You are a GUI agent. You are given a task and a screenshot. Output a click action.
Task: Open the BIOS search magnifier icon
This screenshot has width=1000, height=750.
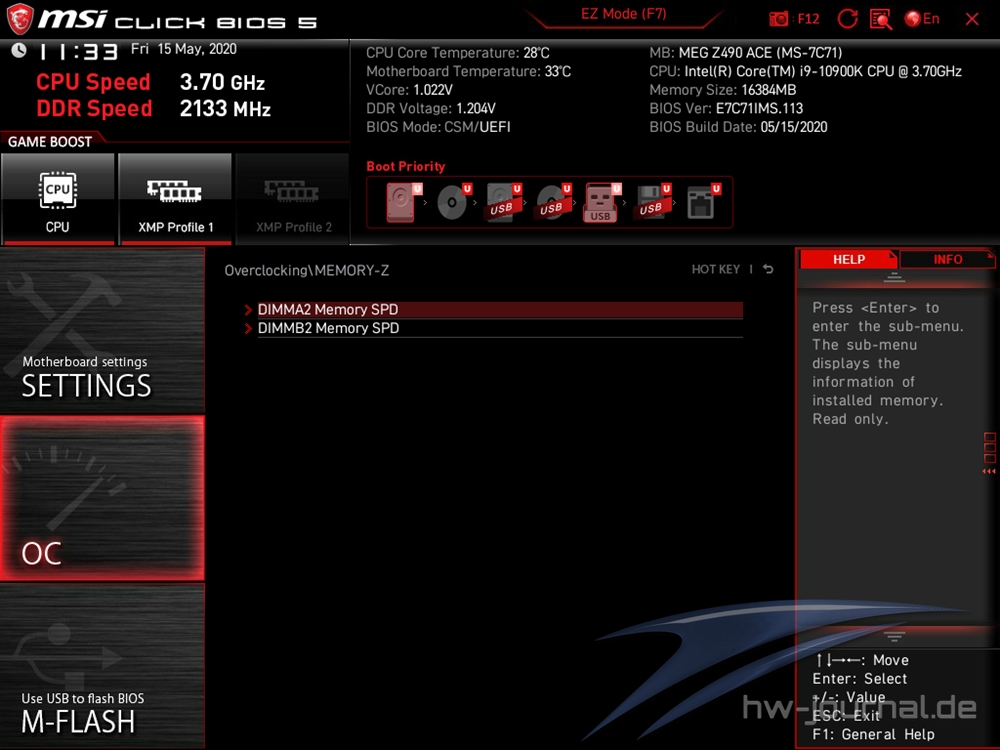pos(881,19)
